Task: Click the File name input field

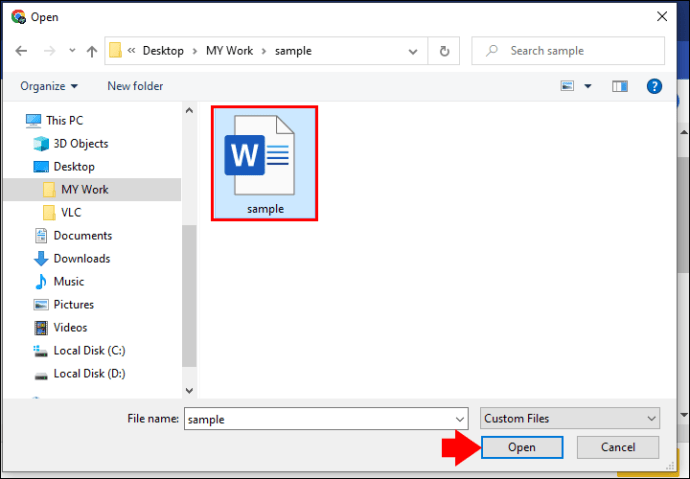Action: [326, 419]
